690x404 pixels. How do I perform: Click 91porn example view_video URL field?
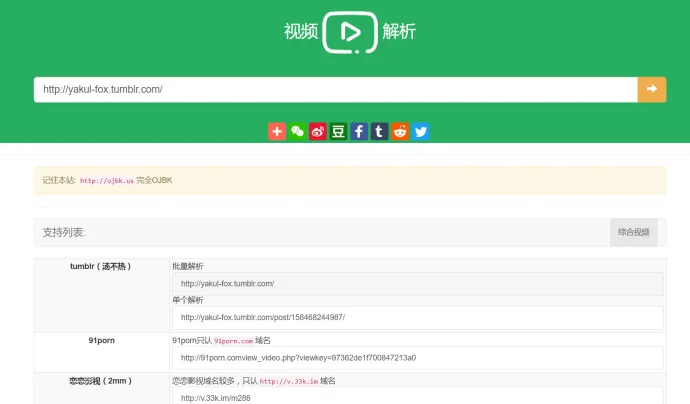click(x=418, y=358)
